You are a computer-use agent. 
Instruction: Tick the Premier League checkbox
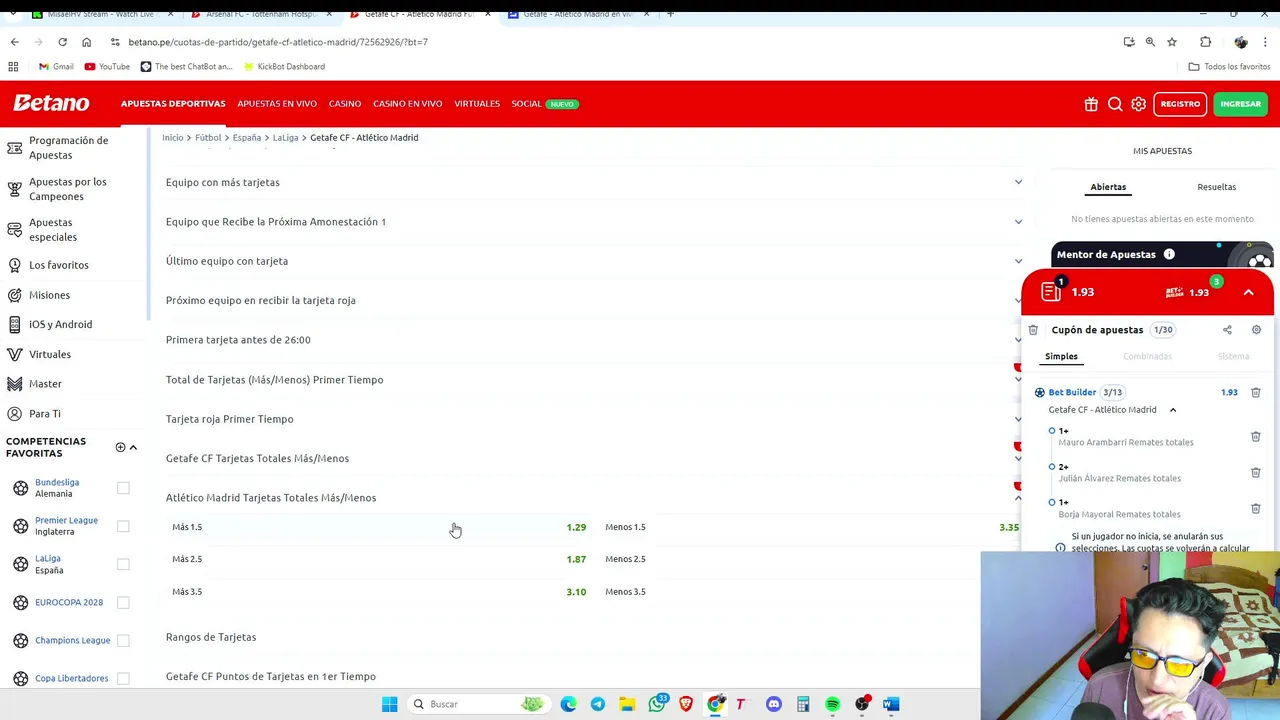point(123,526)
